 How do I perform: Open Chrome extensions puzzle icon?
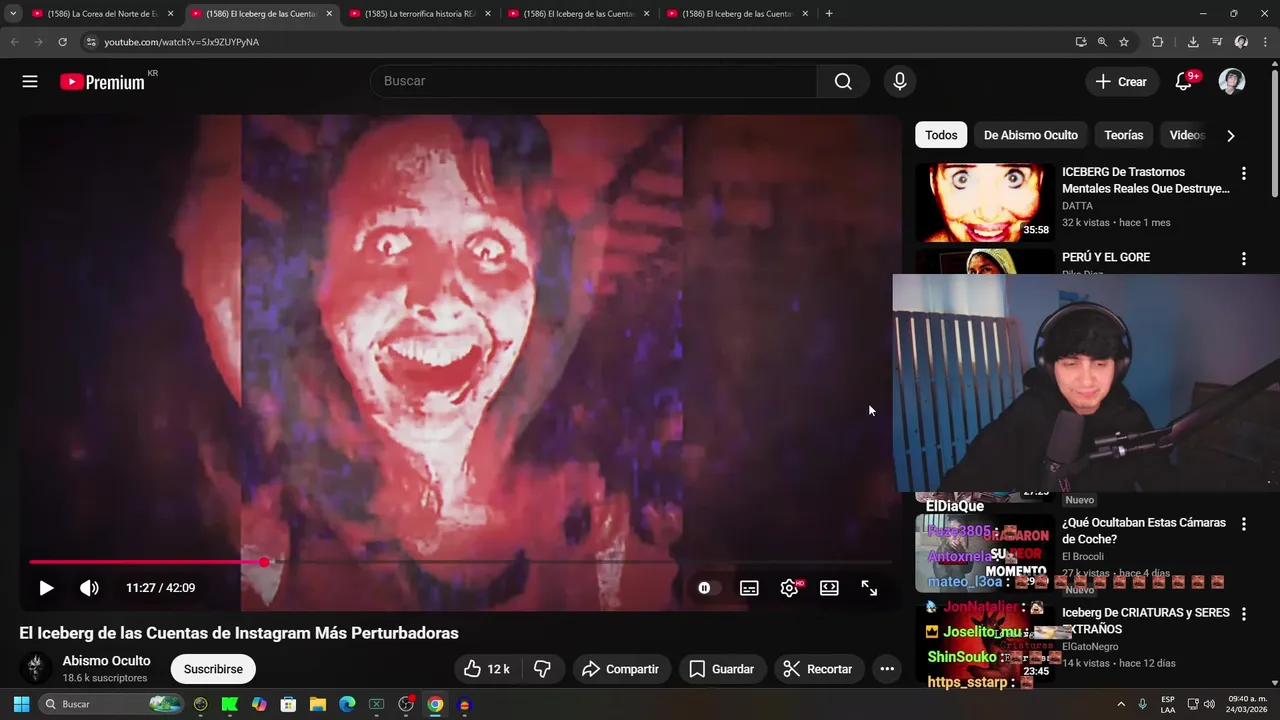[1158, 42]
